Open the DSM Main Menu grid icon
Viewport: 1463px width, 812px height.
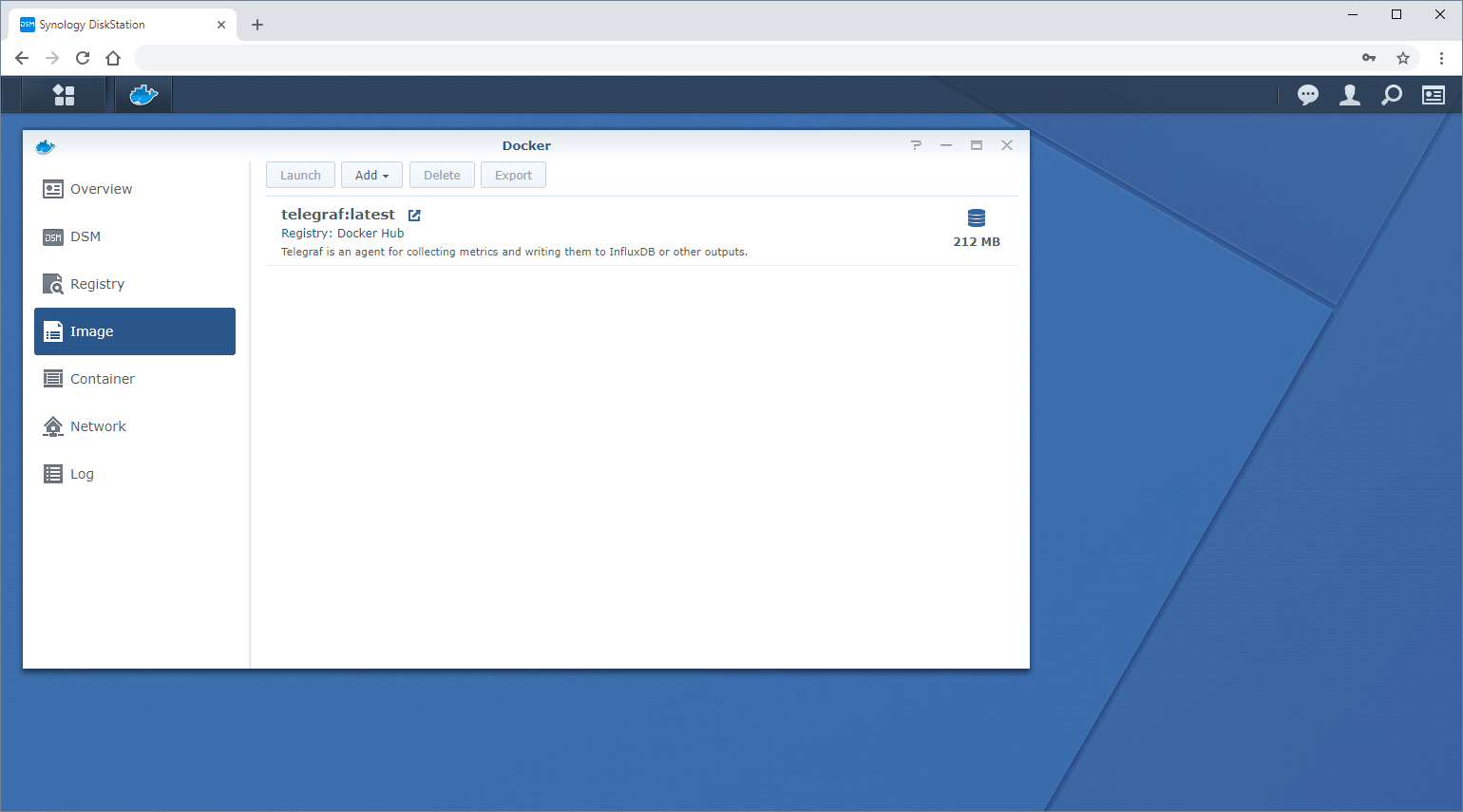coord(64,95)
